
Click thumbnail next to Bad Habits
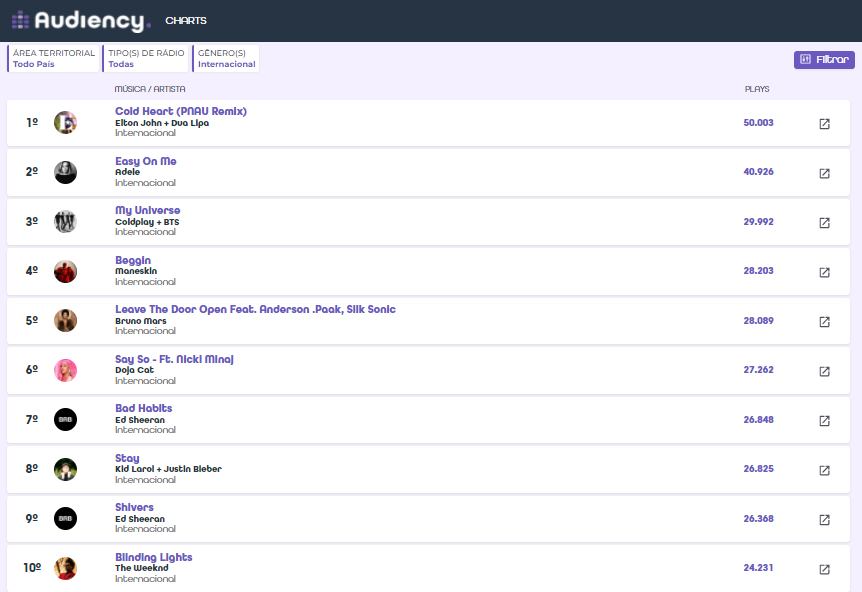[x=65, y=419]
